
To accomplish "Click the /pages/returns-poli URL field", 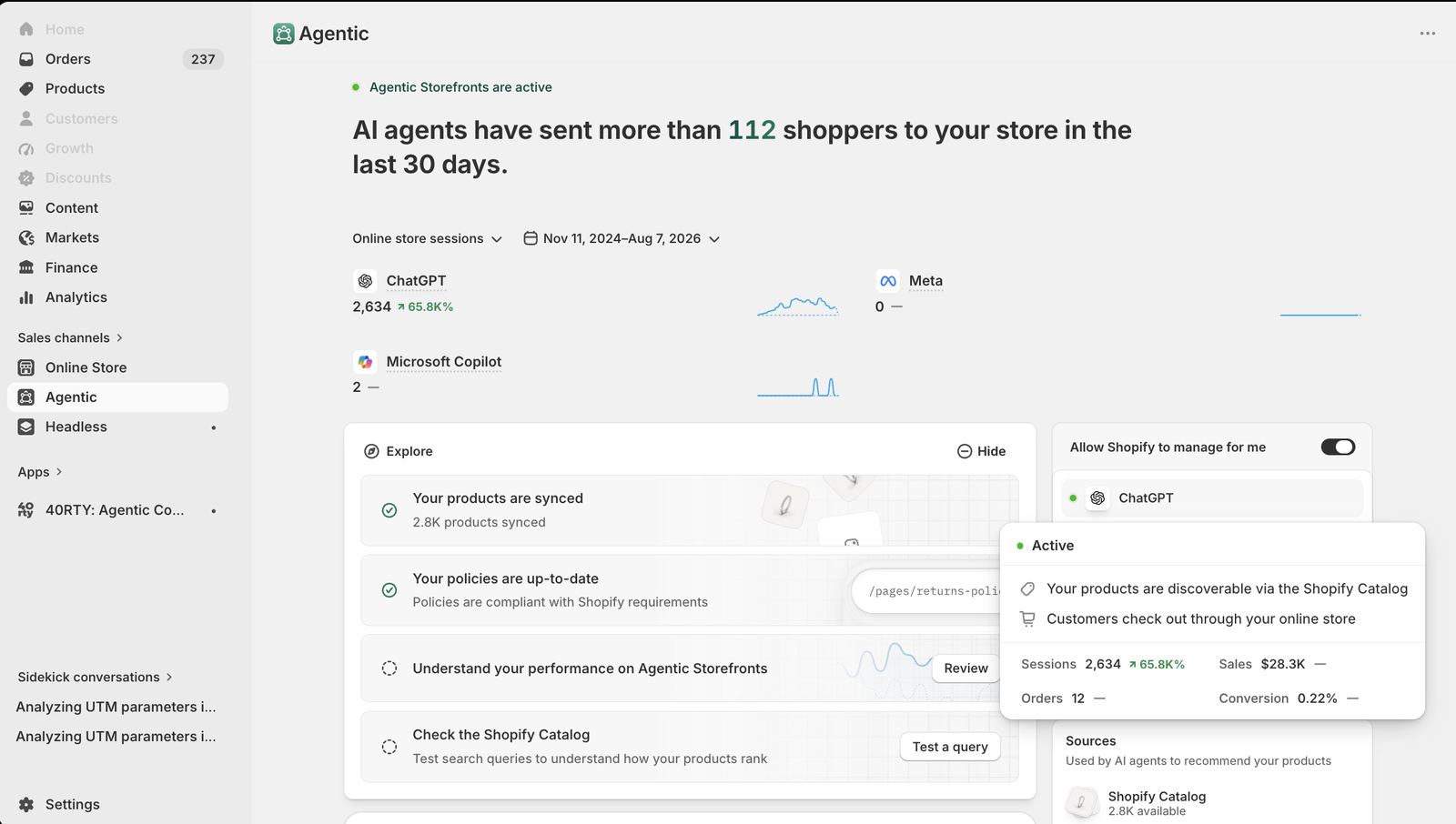I will 928,591.
